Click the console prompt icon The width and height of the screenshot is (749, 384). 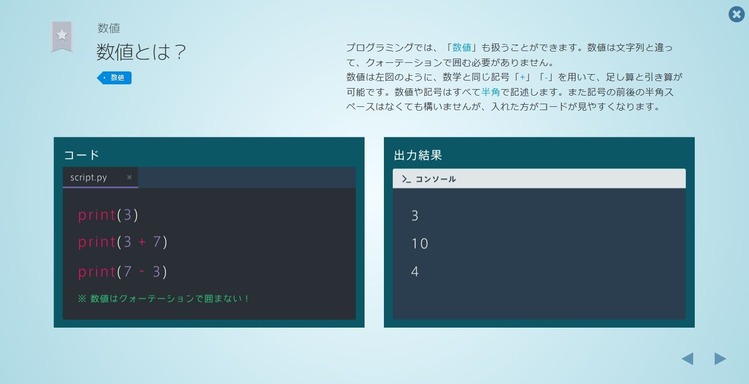click(407, 179)
